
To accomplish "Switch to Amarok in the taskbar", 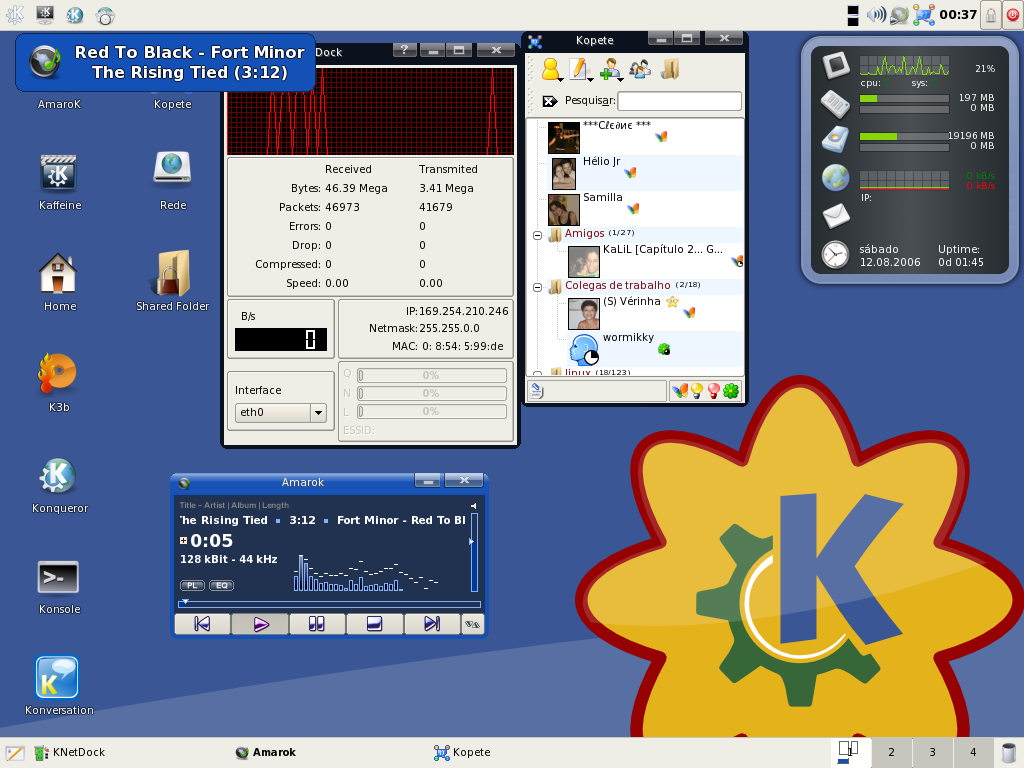I will 266,752.
